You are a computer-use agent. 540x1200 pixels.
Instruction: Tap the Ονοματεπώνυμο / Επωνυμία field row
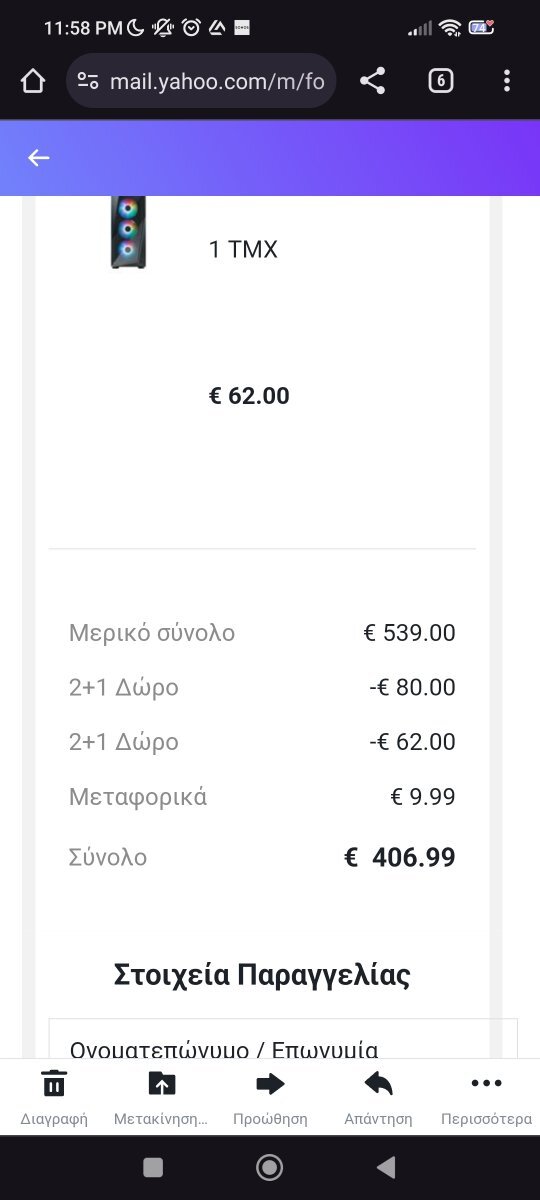click(x=283, y=1039)
